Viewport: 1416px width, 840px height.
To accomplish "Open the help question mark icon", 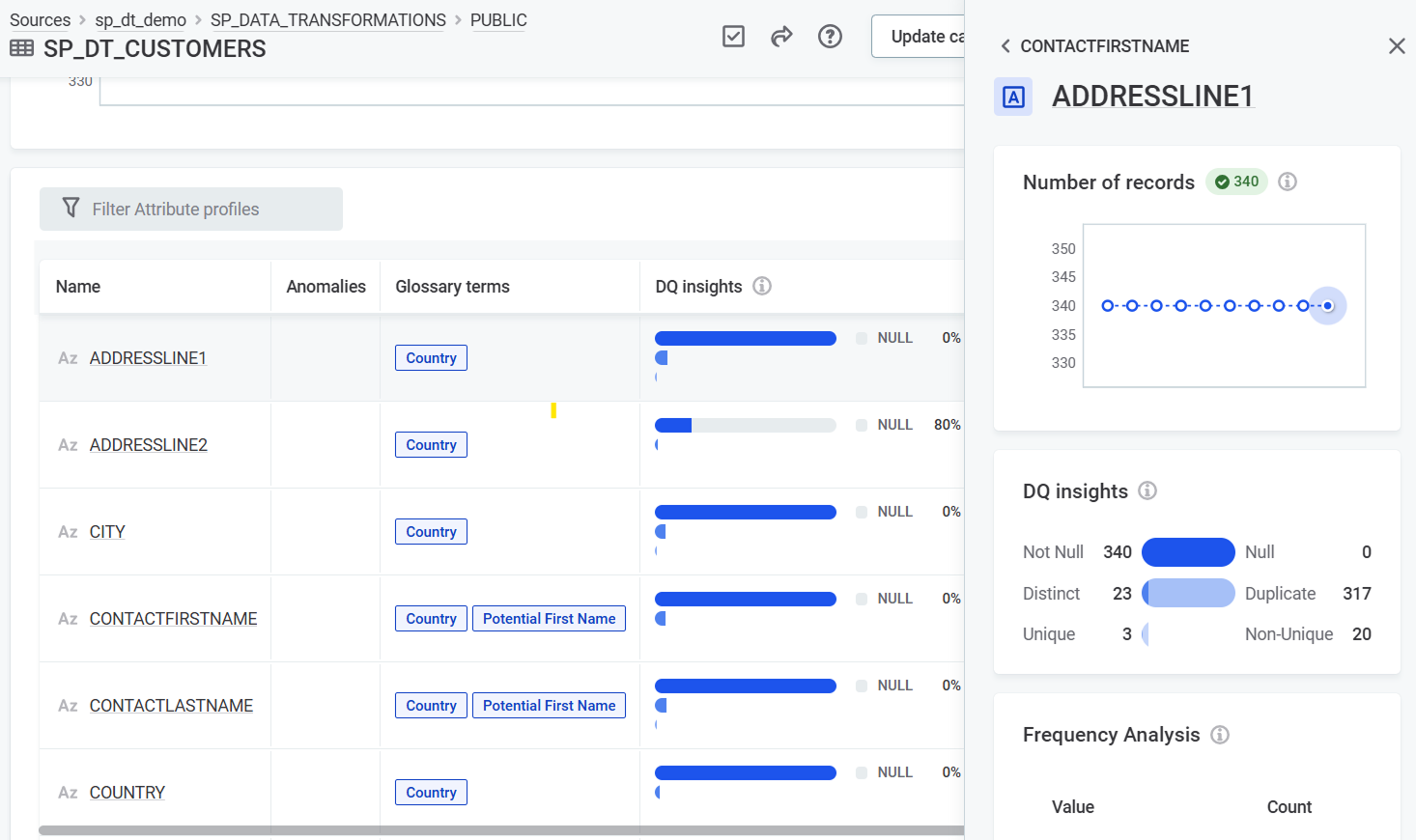I will 830,36.
